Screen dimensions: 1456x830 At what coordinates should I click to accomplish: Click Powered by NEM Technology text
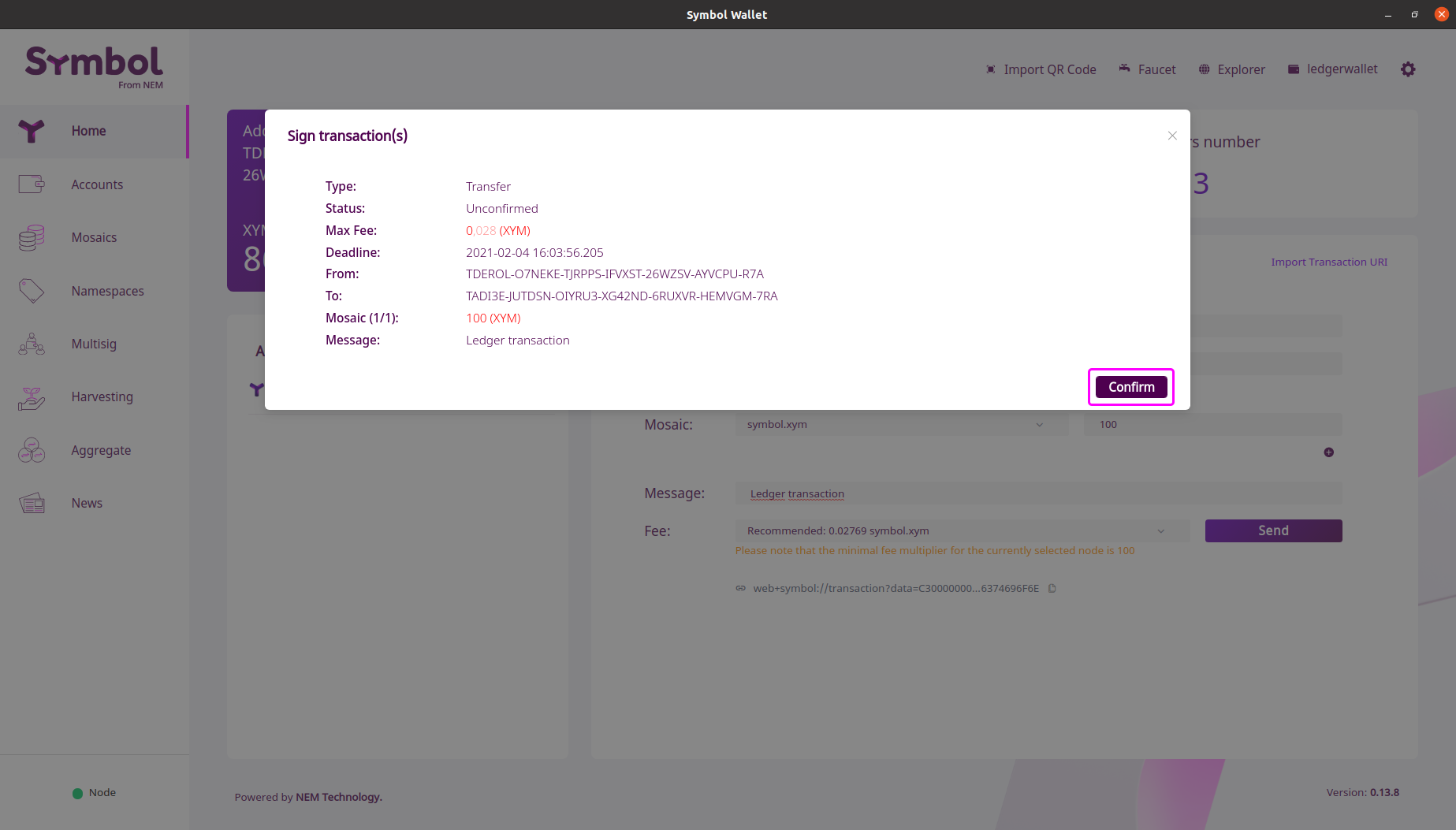308,797
